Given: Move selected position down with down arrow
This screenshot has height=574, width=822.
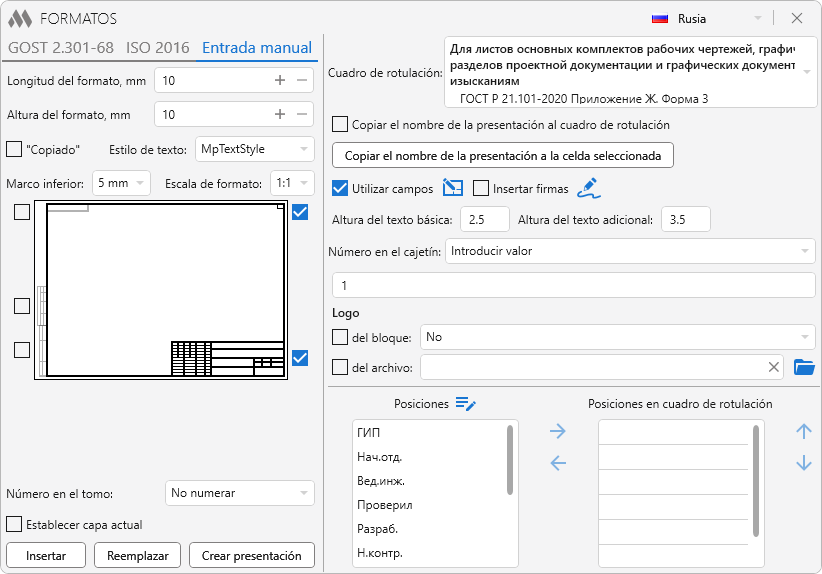Looking at the screenshot, I should (x=803, y=463).
